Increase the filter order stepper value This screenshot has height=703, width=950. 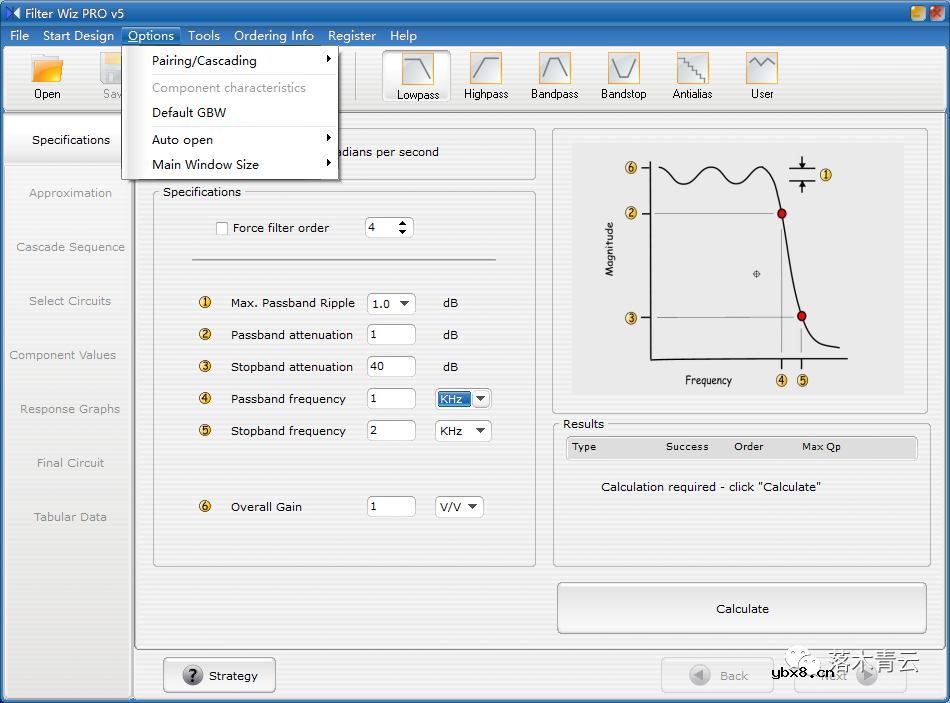[403, 223]
